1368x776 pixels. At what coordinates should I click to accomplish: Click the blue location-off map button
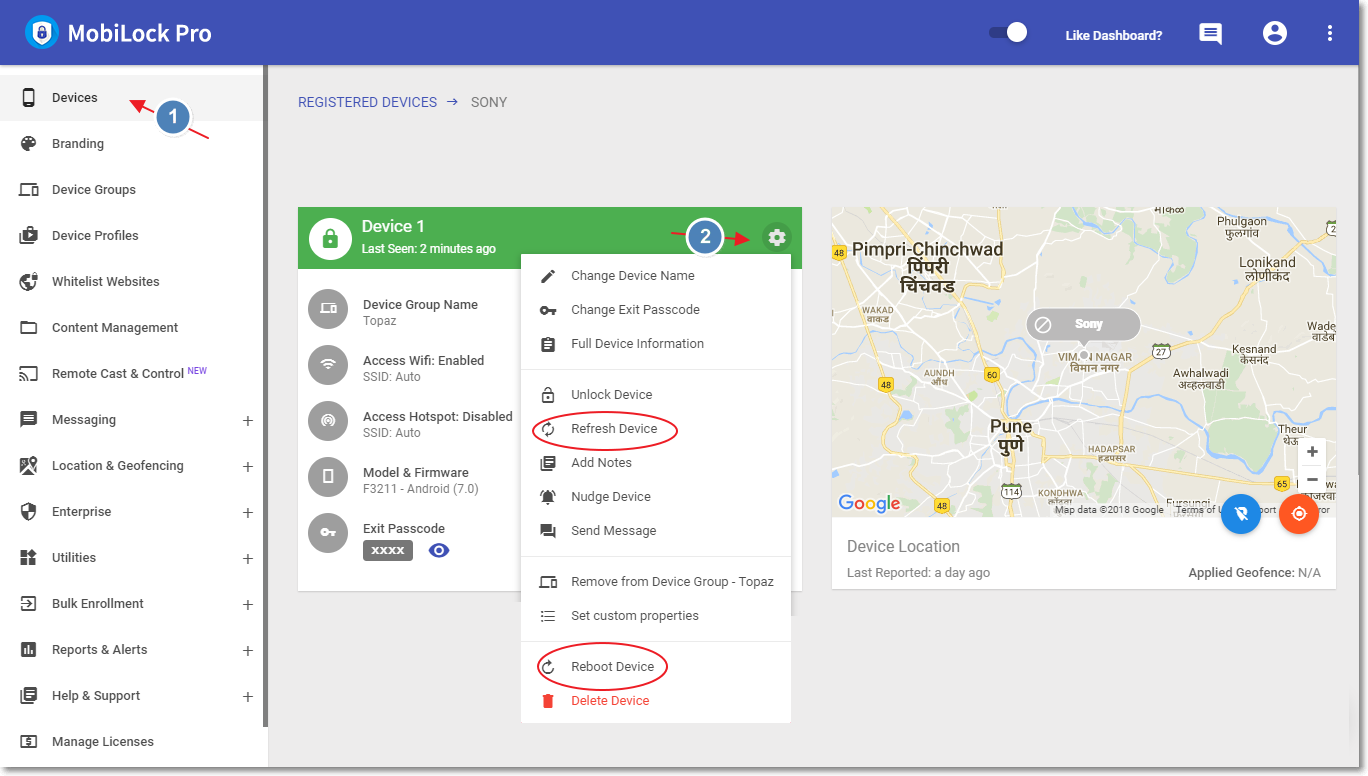click(x=1241, y=513)
